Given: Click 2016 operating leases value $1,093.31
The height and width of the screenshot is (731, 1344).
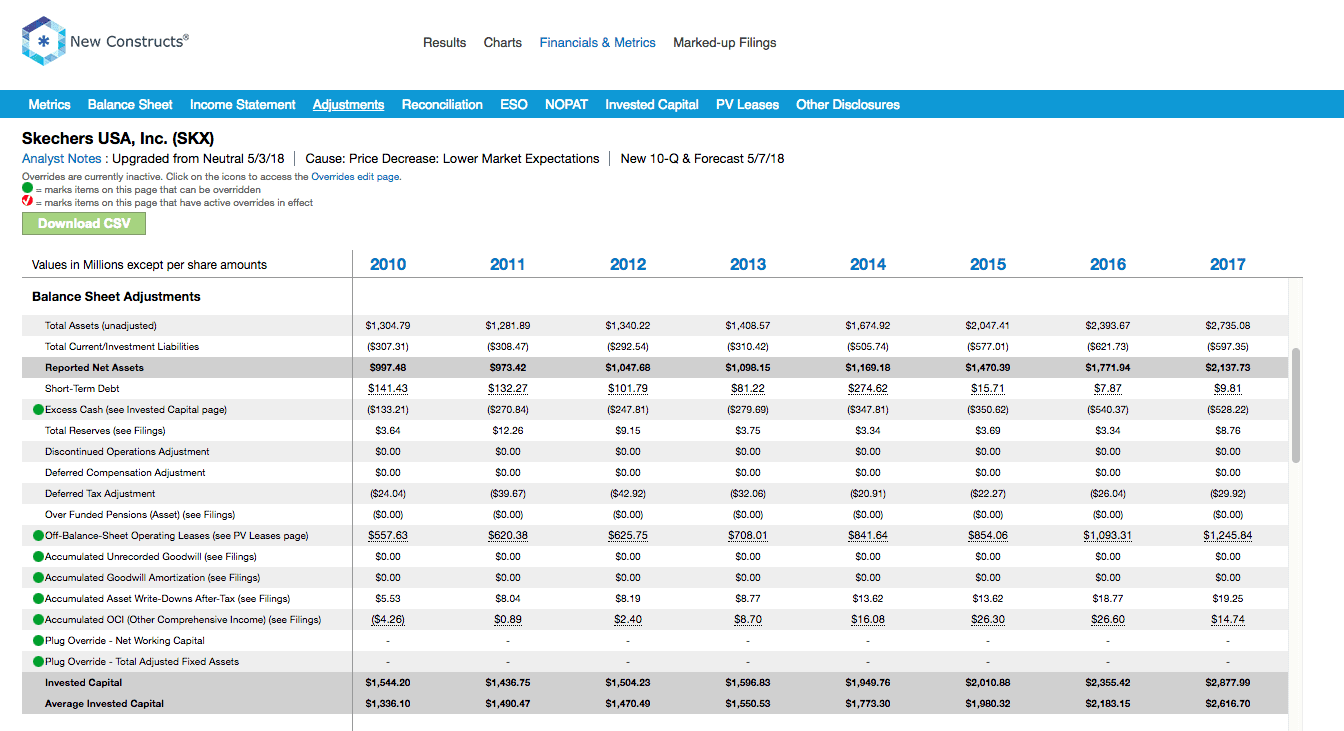Looking at the screenshot, I should 1108,535.
